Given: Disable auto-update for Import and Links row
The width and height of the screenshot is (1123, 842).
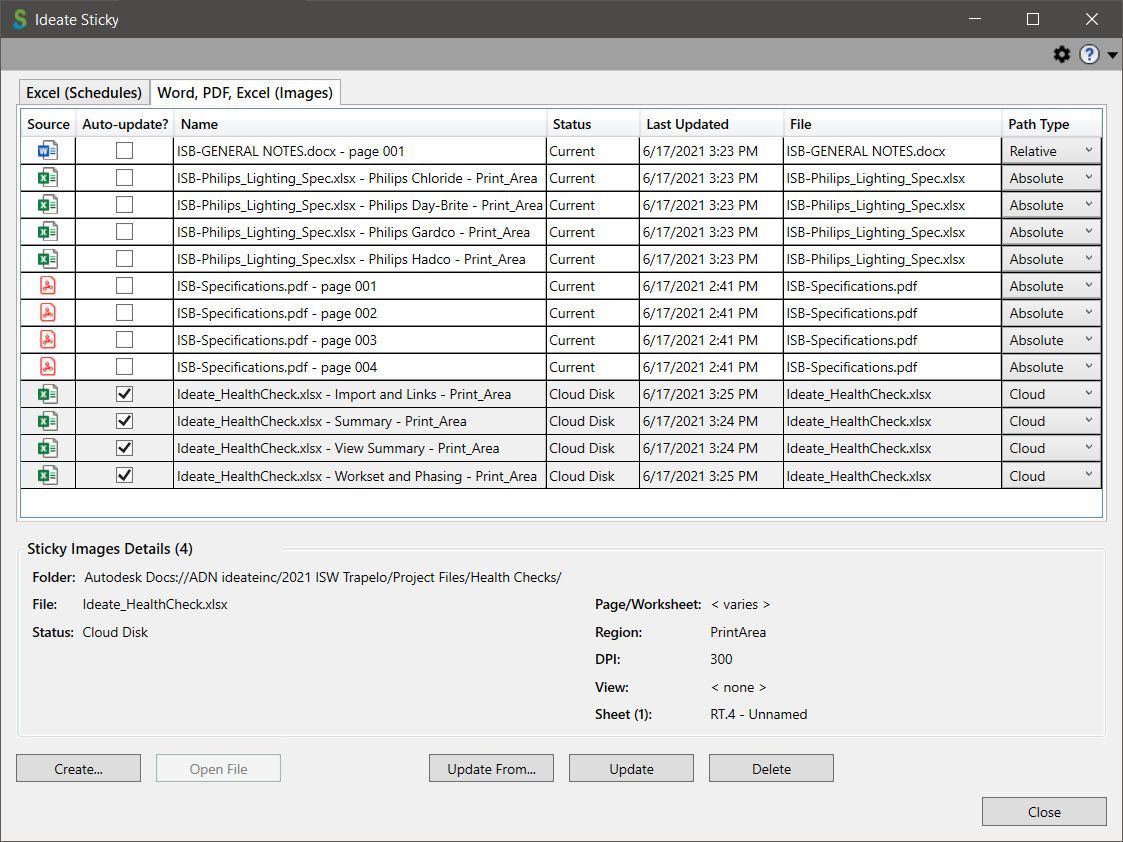Looking at the screenshot, I should (x=125, y=394).
